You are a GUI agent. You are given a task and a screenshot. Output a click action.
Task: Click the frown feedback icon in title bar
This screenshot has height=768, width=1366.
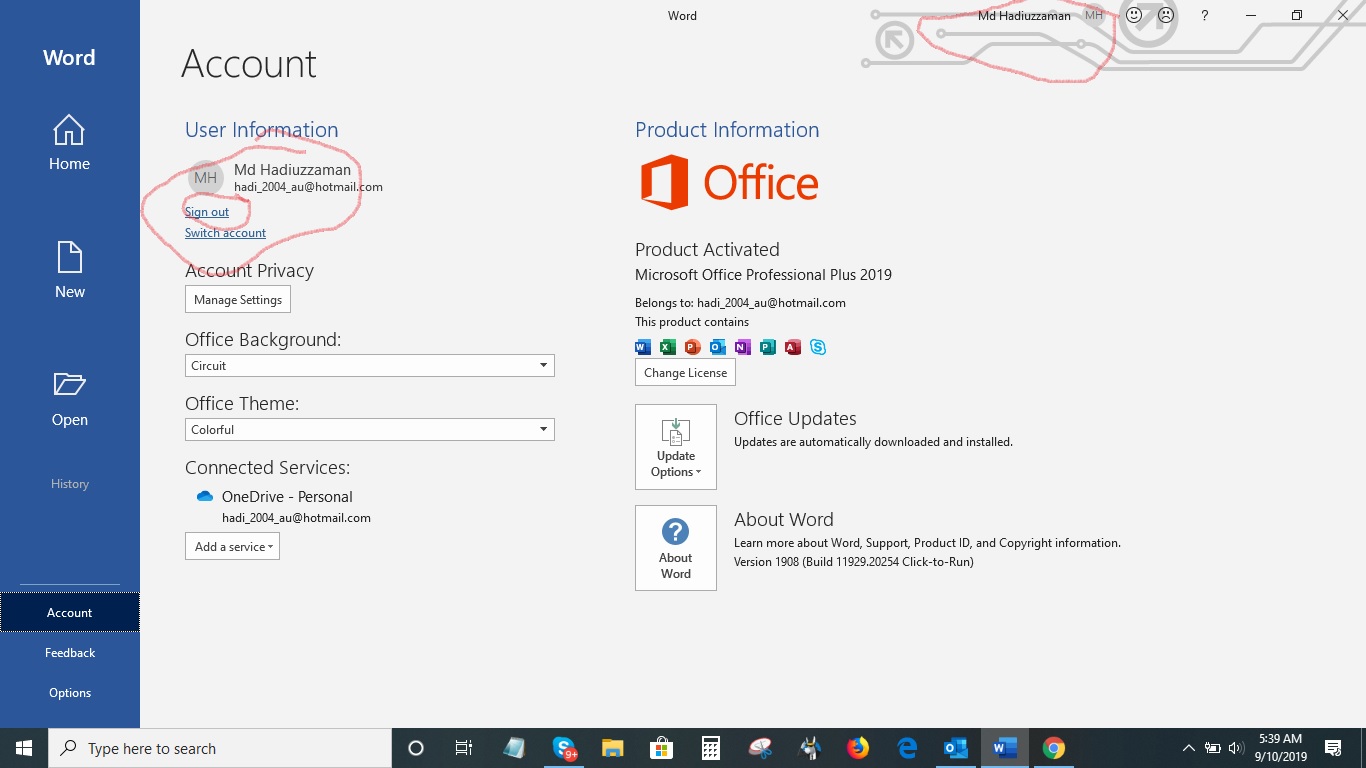pyautogui.click(x=1166, y=16)
